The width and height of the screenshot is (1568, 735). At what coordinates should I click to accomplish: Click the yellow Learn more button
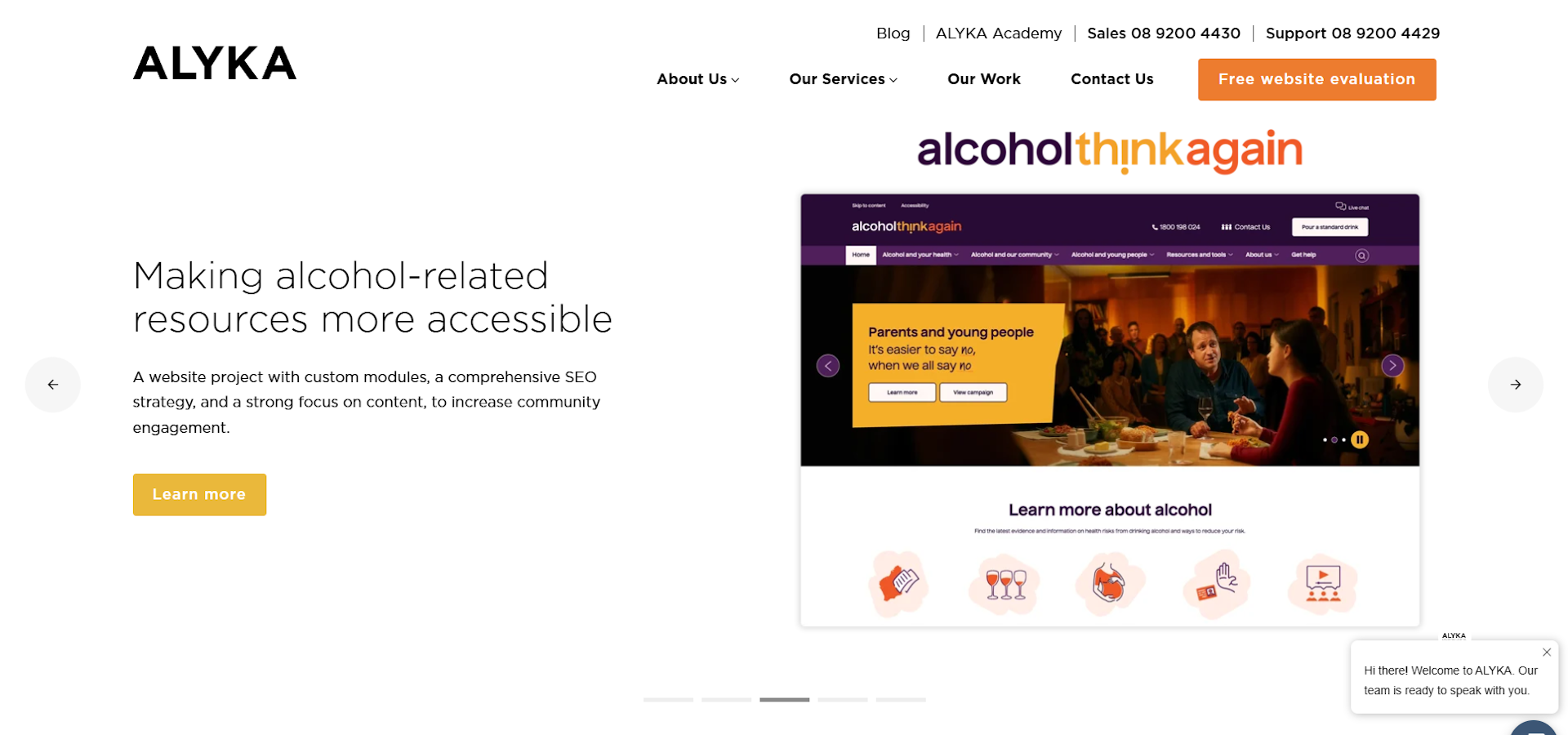point(199,494)
